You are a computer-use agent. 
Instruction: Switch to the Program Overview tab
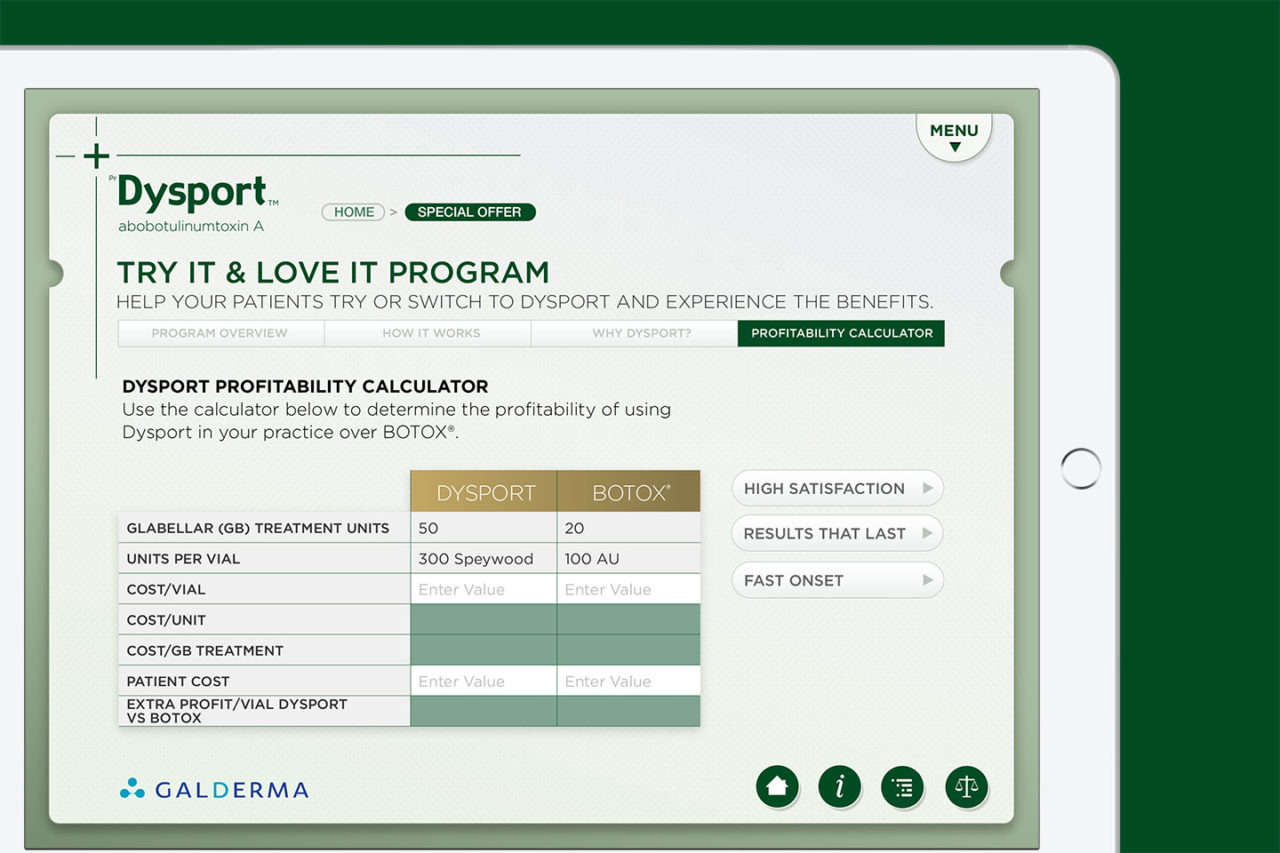pos(220,333)
